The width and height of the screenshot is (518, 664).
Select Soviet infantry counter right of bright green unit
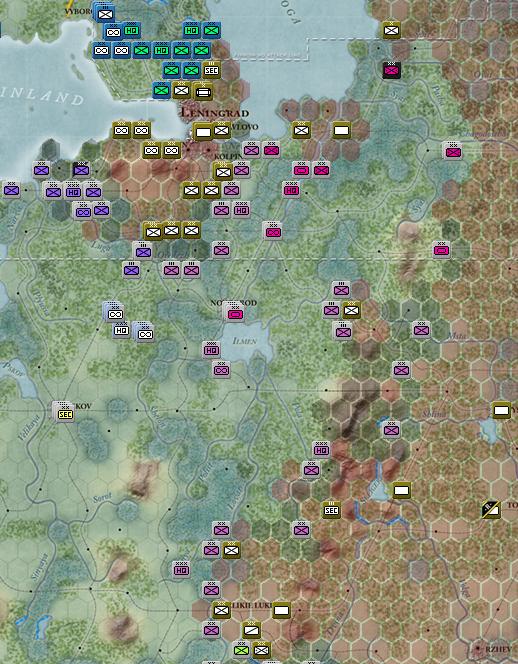[261, 650]
